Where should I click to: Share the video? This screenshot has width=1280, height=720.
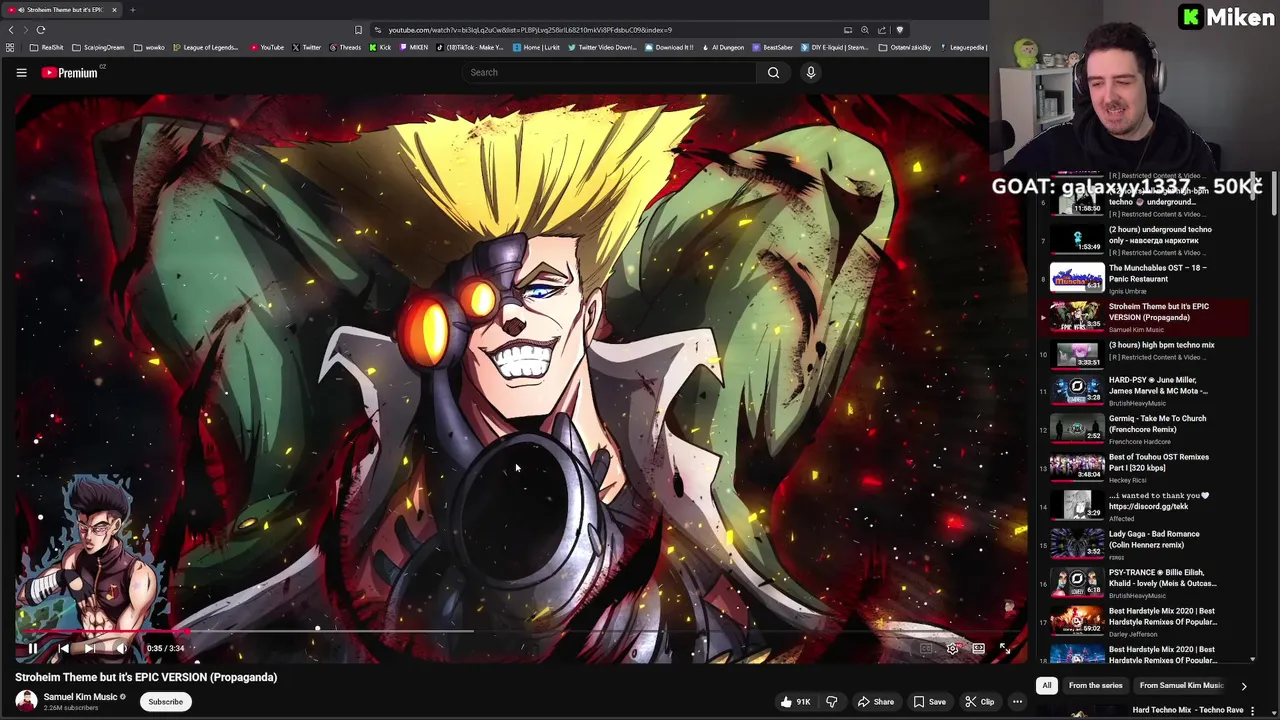[876, 702]
